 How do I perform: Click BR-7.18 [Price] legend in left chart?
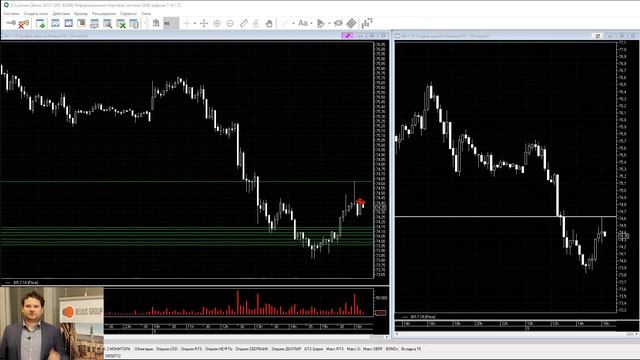point(25,282)
